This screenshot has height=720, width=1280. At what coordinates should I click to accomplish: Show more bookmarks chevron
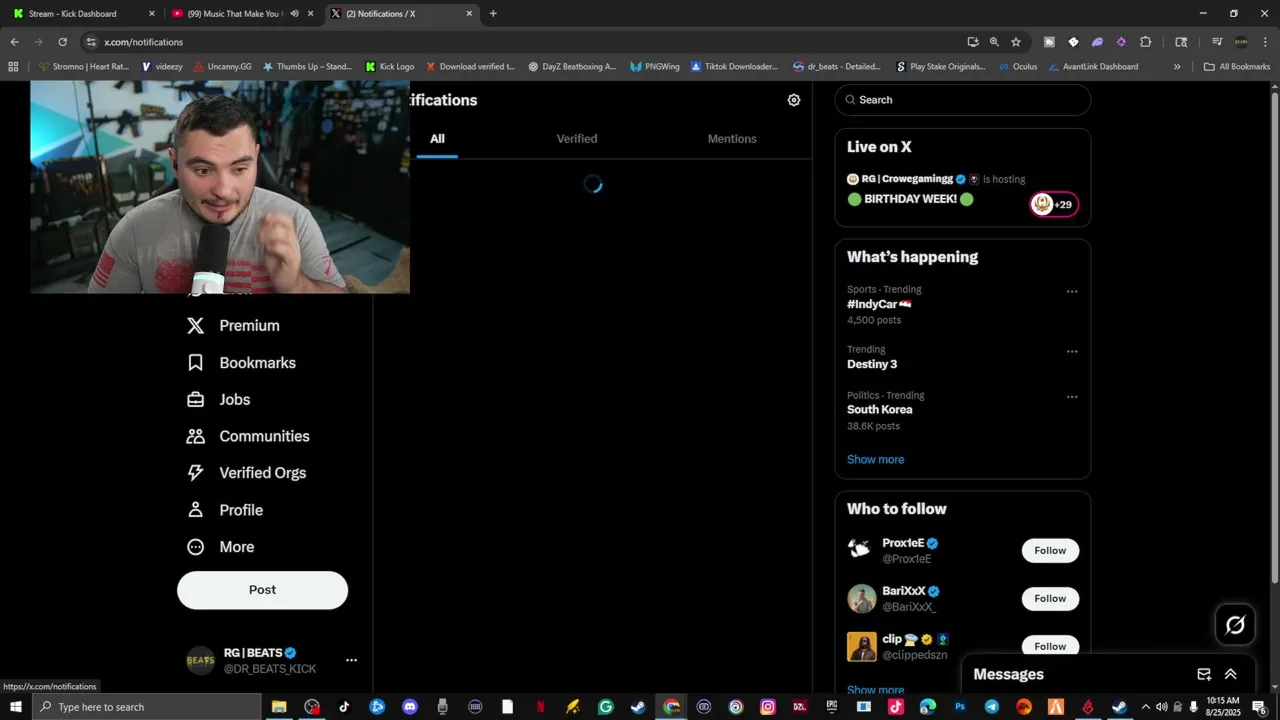coord(1177,67)
